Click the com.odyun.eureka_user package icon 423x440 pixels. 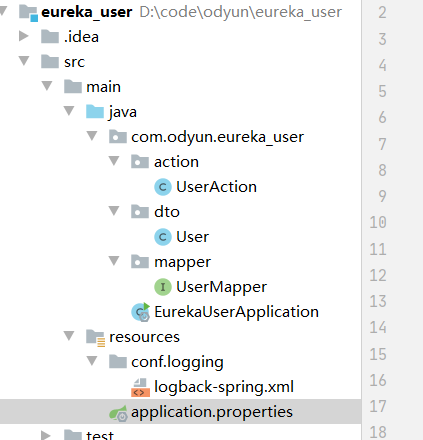pos(118,137)
